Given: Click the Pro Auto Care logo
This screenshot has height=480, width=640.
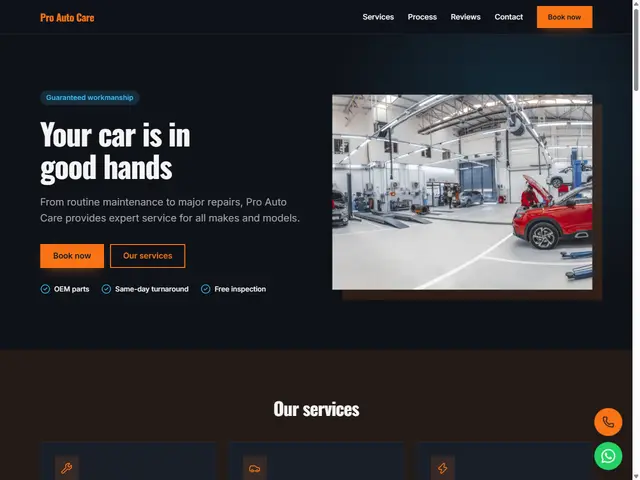Looking at the screenshot, I should point(67,18).
